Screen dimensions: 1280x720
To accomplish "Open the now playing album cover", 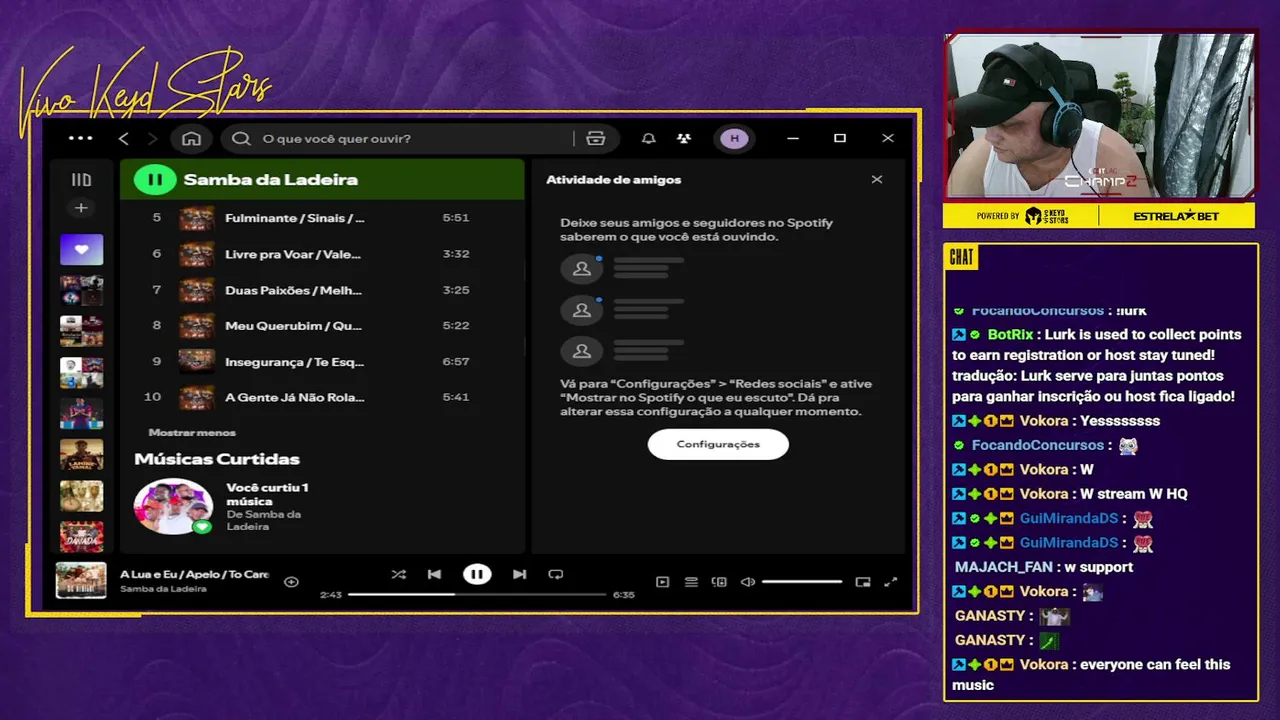I will (81, 580).
